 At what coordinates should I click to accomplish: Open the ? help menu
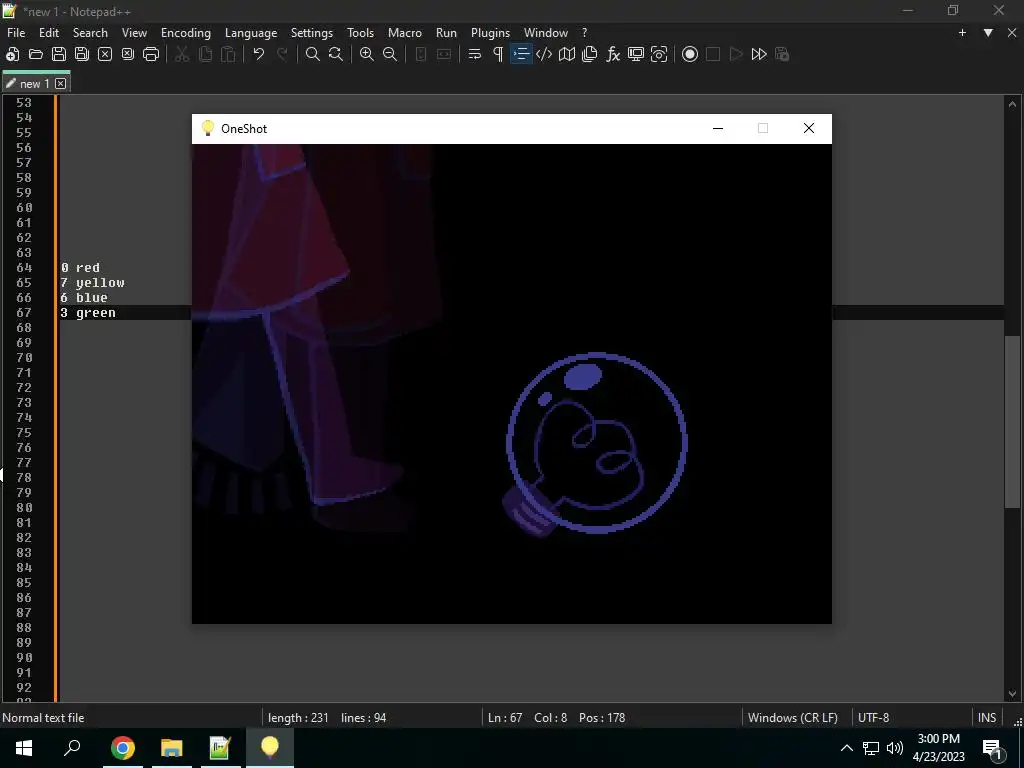584,33
